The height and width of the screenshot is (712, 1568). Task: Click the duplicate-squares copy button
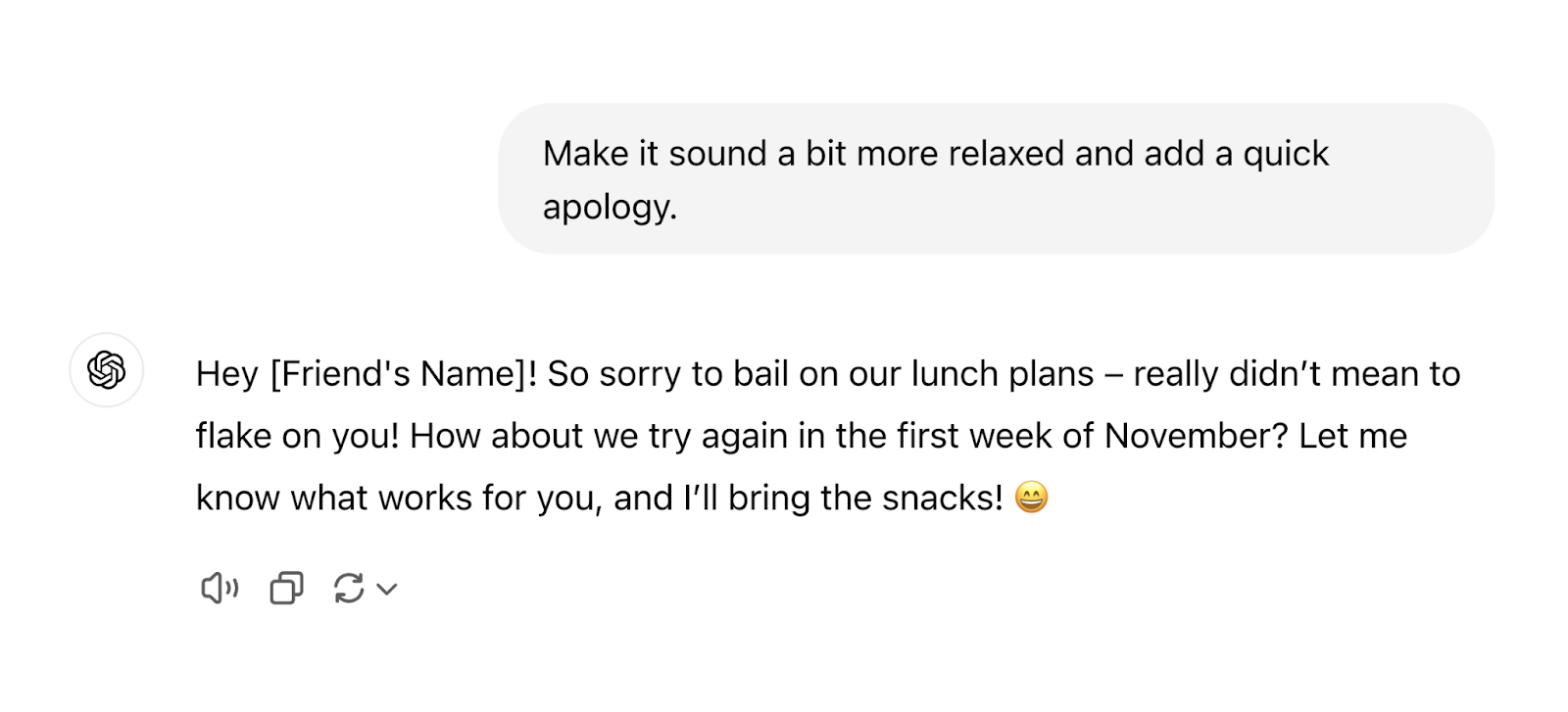(x=284, y=588)
